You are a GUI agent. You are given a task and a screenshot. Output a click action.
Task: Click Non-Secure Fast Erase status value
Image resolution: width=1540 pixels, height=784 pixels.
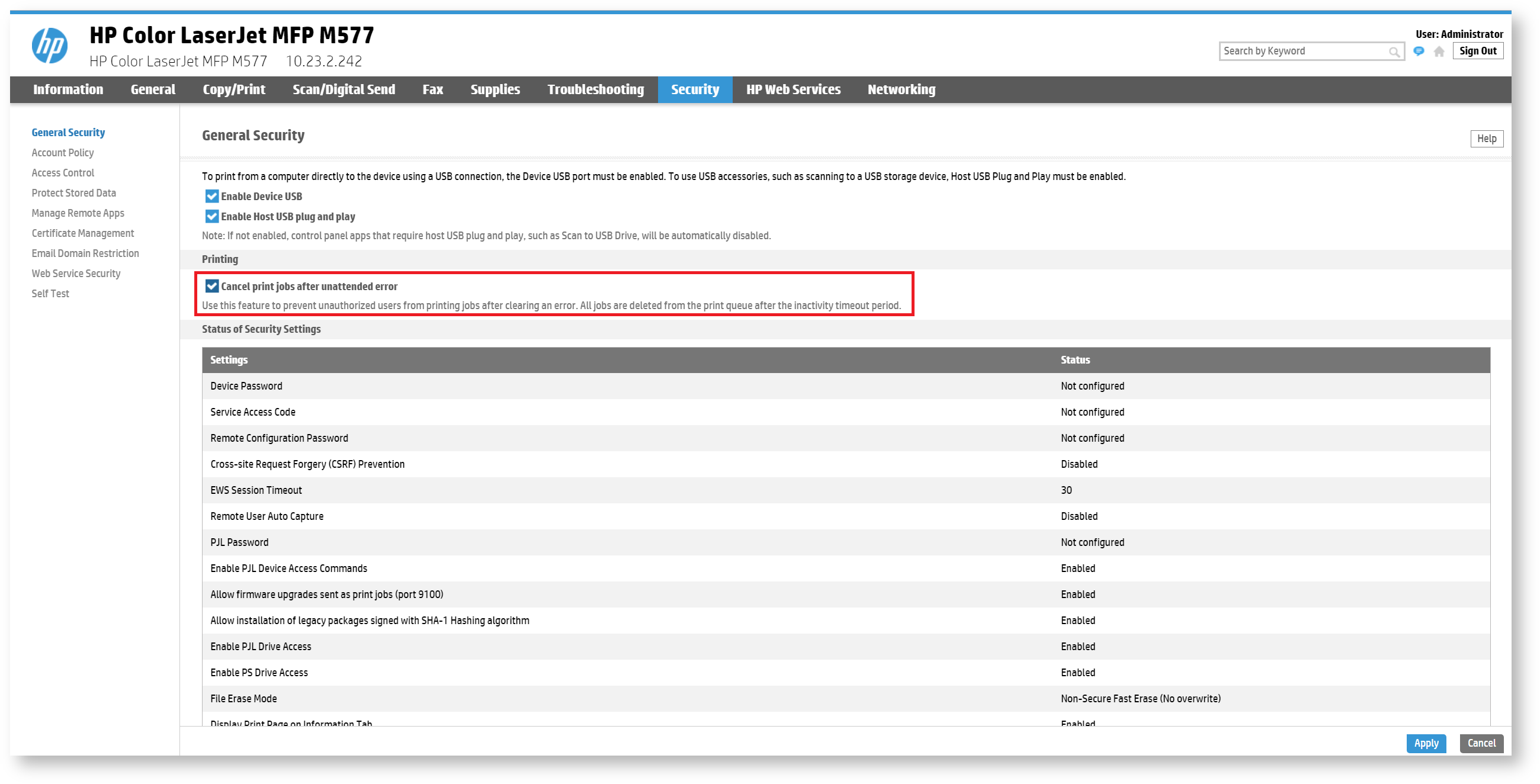pos(1140,700)
